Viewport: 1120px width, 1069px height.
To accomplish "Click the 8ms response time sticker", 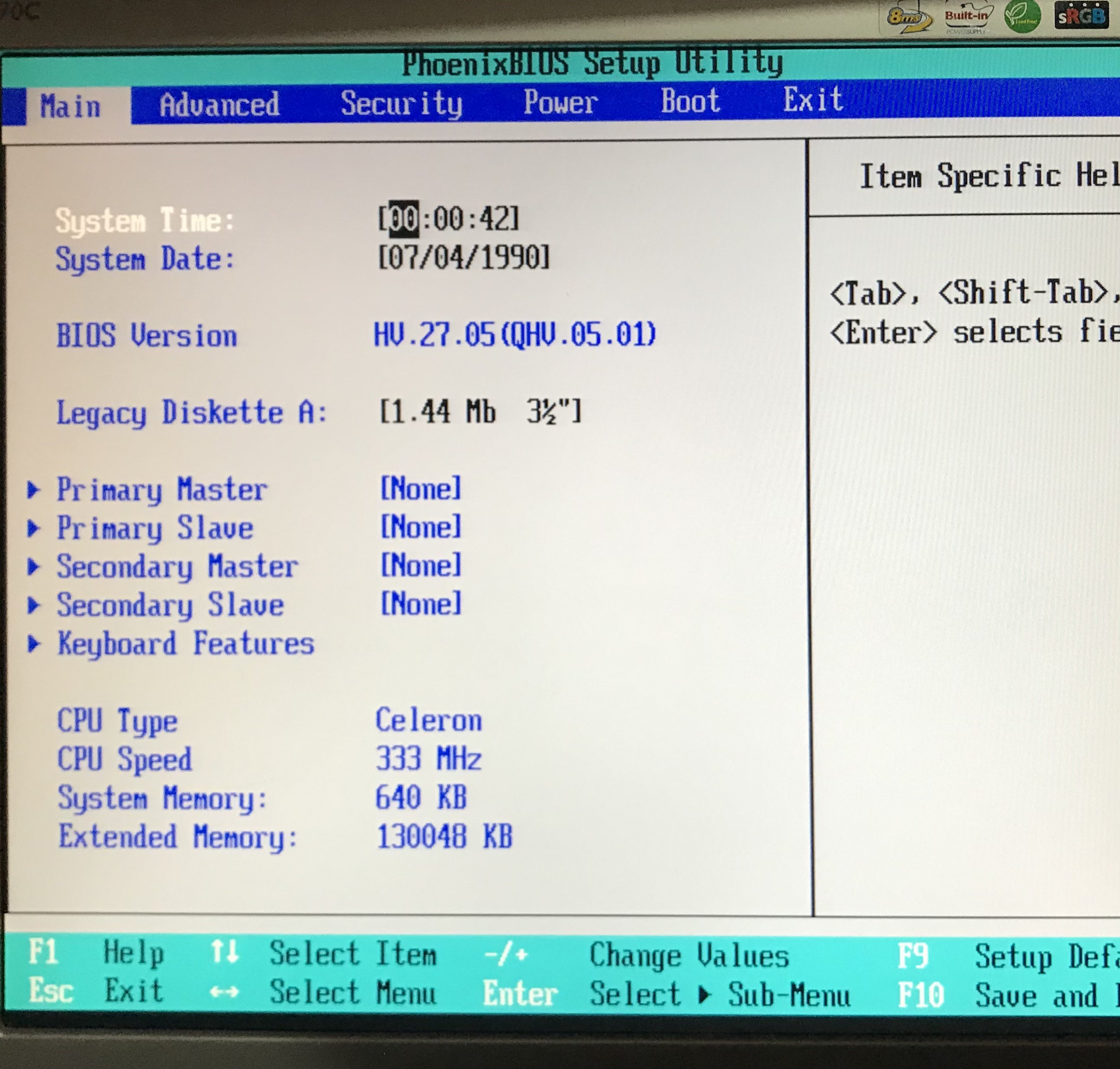I will tap(908, 17).
